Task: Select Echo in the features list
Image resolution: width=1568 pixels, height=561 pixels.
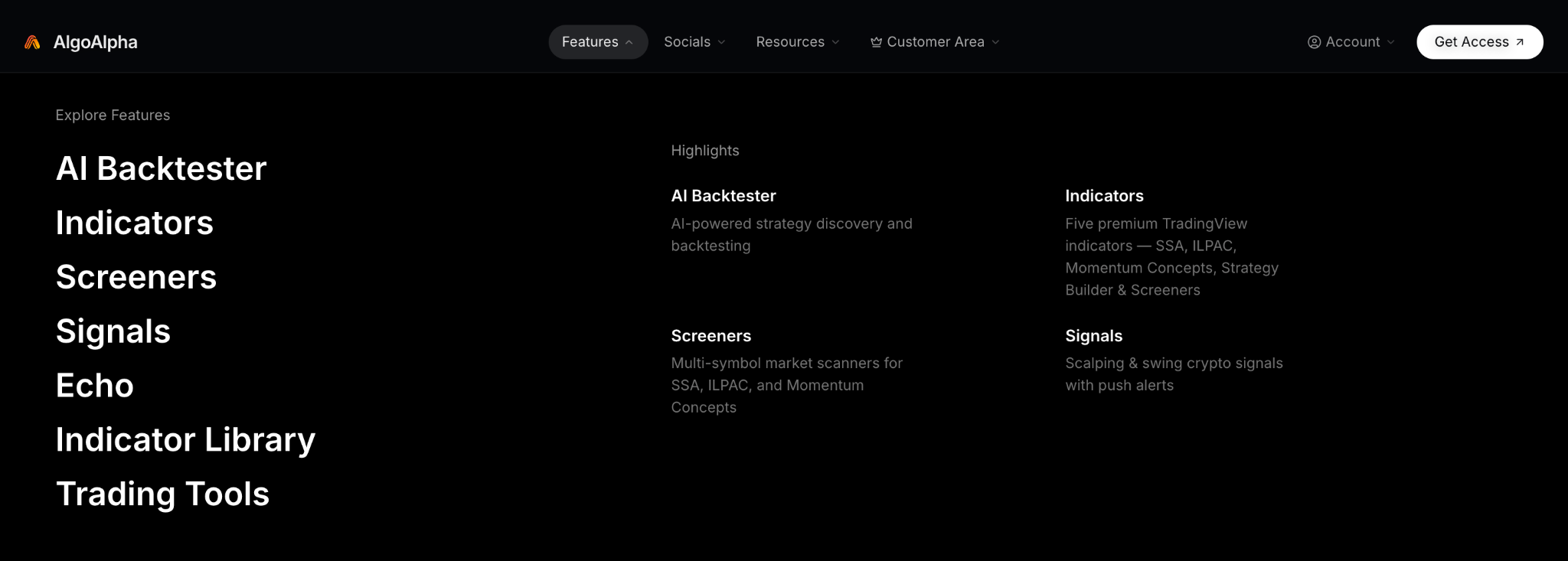Action: point(95,386)
